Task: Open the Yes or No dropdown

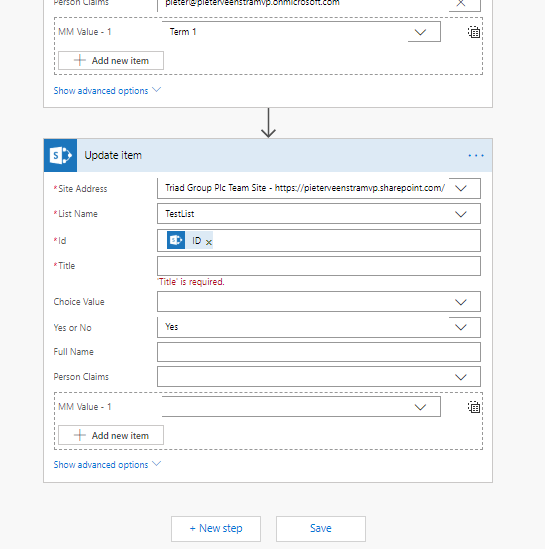Action: click(461, 327)
